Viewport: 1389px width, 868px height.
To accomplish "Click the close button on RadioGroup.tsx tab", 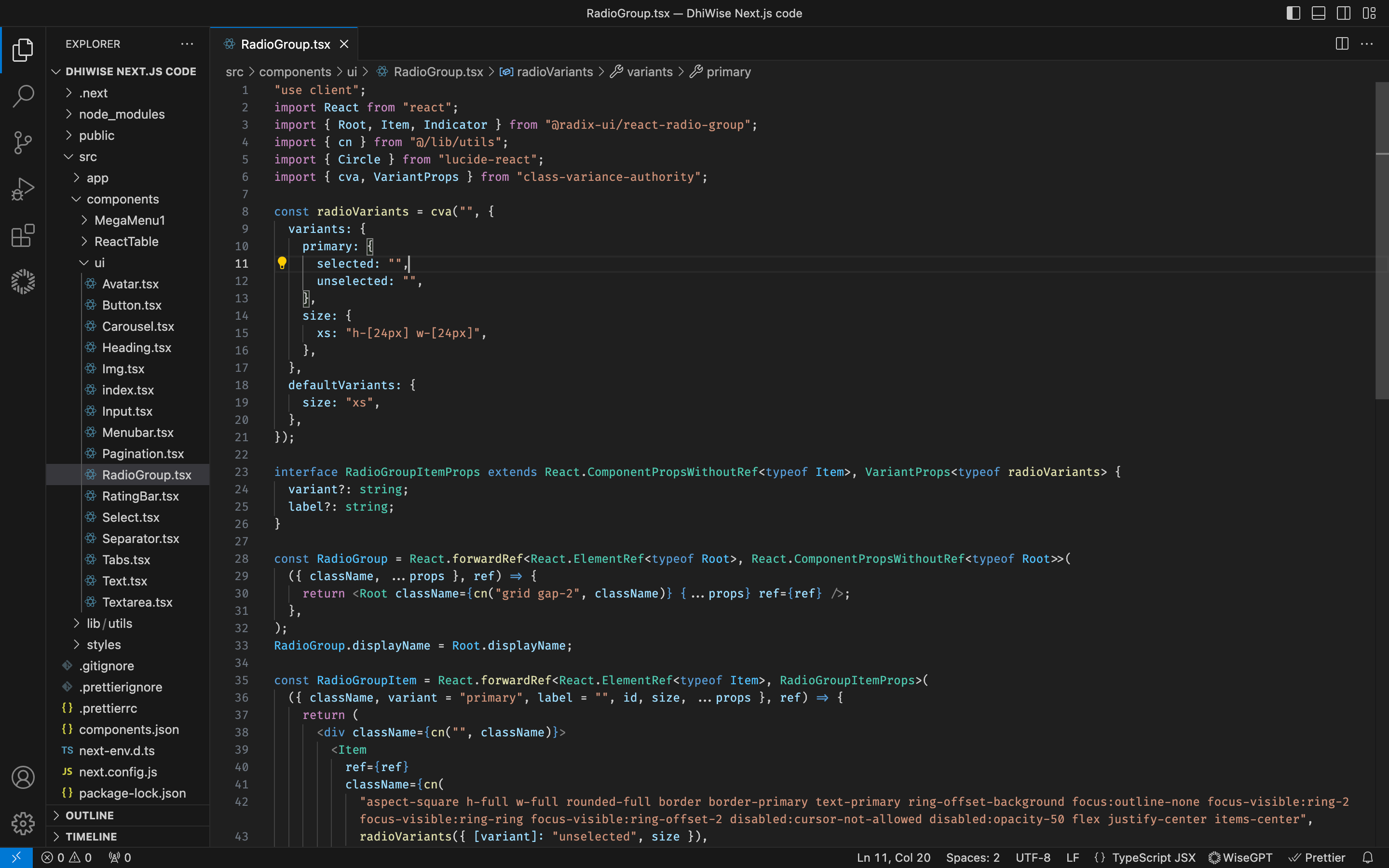I will [x=345, y=44].
